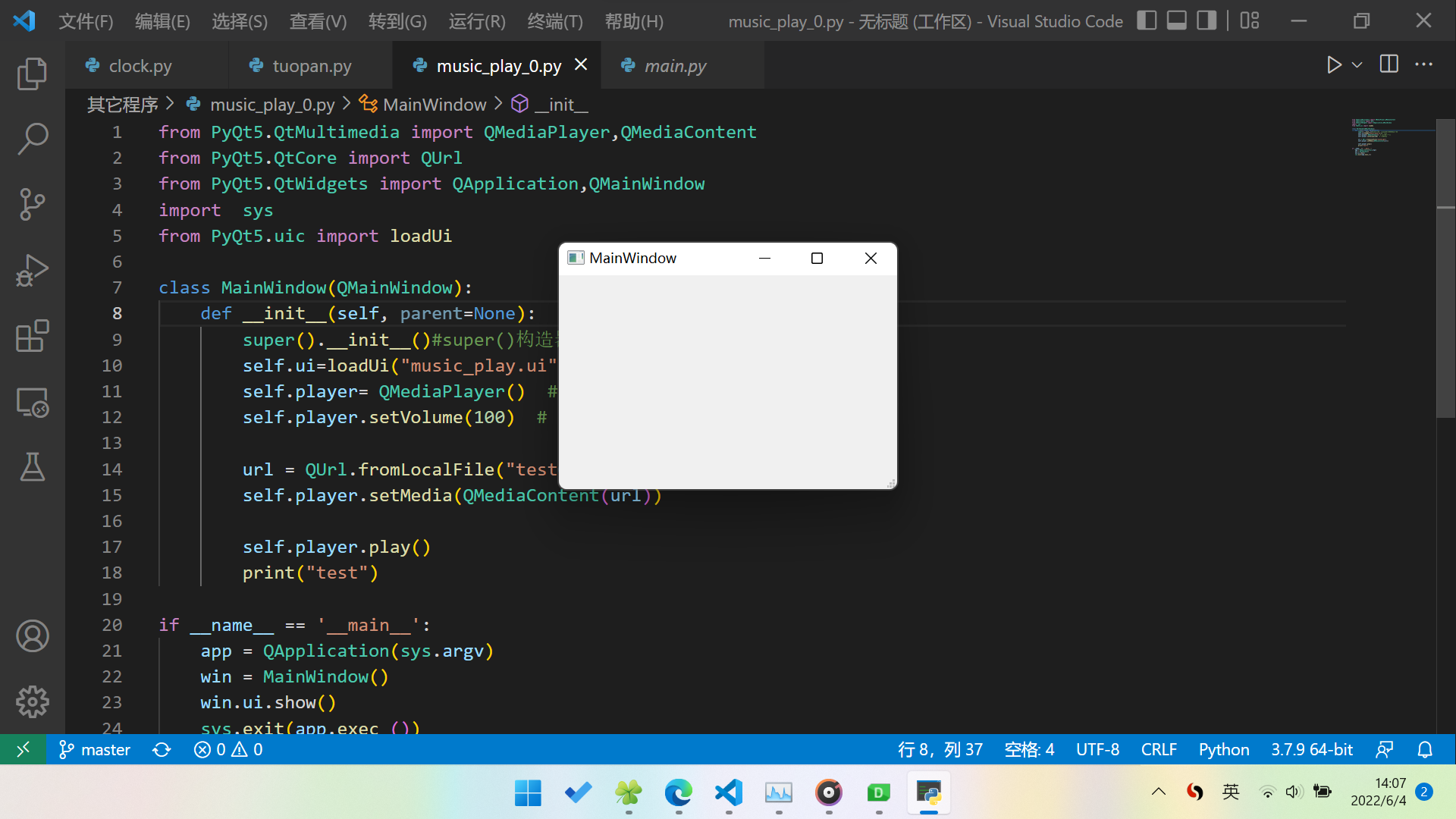
Task: Open Source Control view icon
Action: [32, 204]
